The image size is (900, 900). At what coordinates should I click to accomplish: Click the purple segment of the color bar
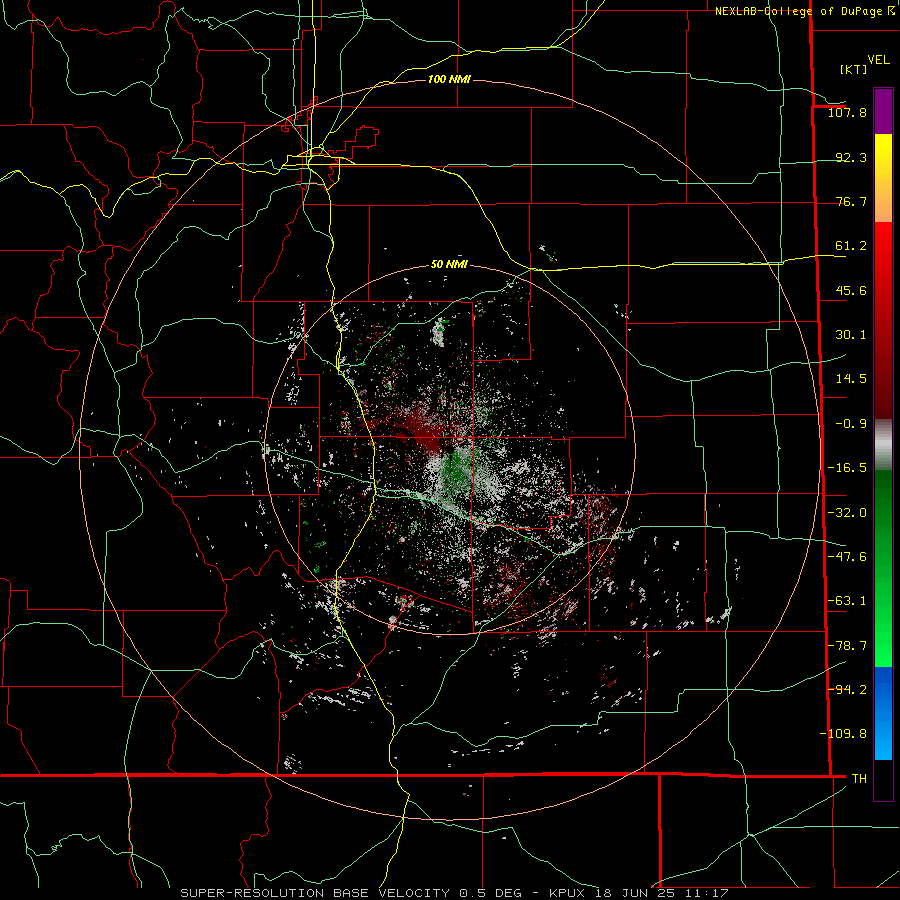[883, 111]
